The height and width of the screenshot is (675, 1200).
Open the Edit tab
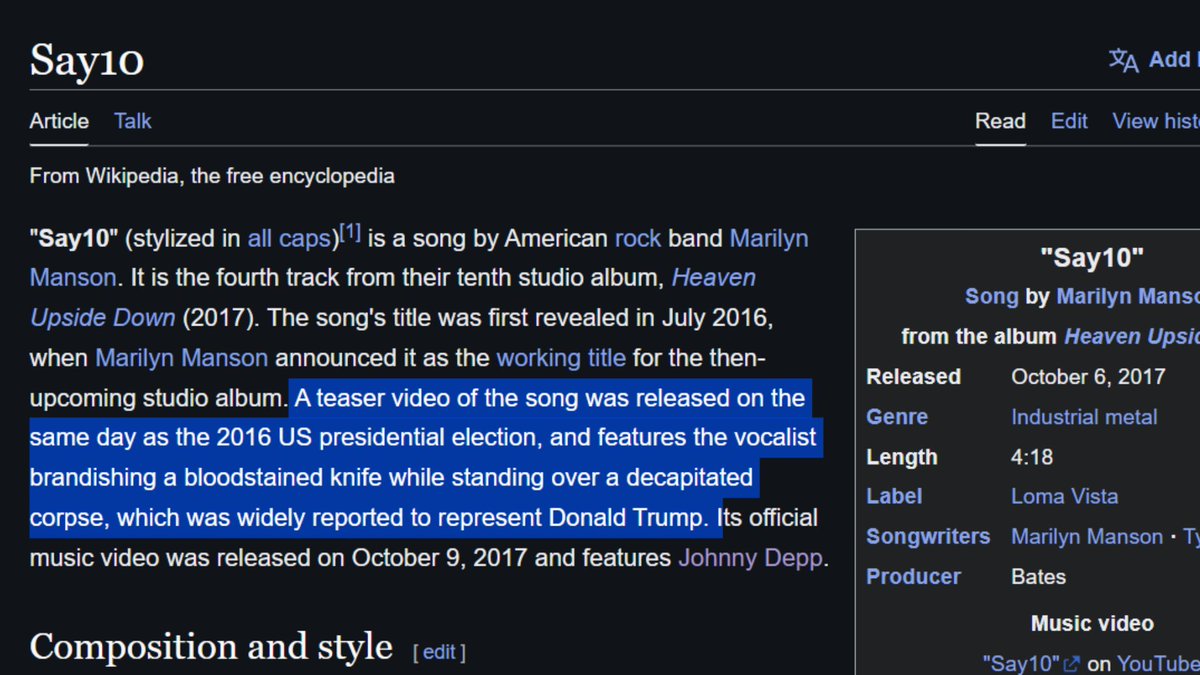coord(1069,121)
